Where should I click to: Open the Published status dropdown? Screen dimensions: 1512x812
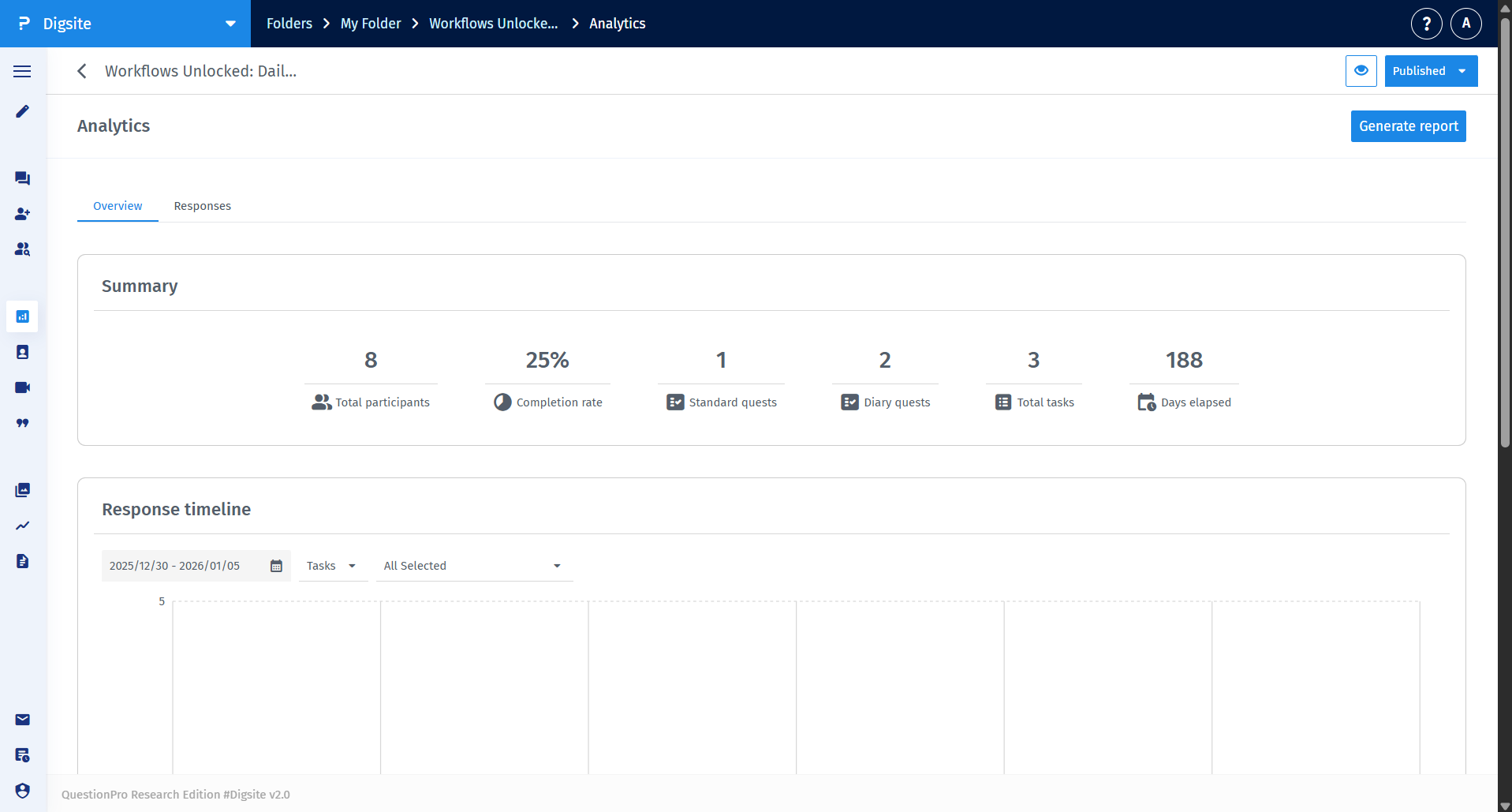click(x=1431, y=71)
